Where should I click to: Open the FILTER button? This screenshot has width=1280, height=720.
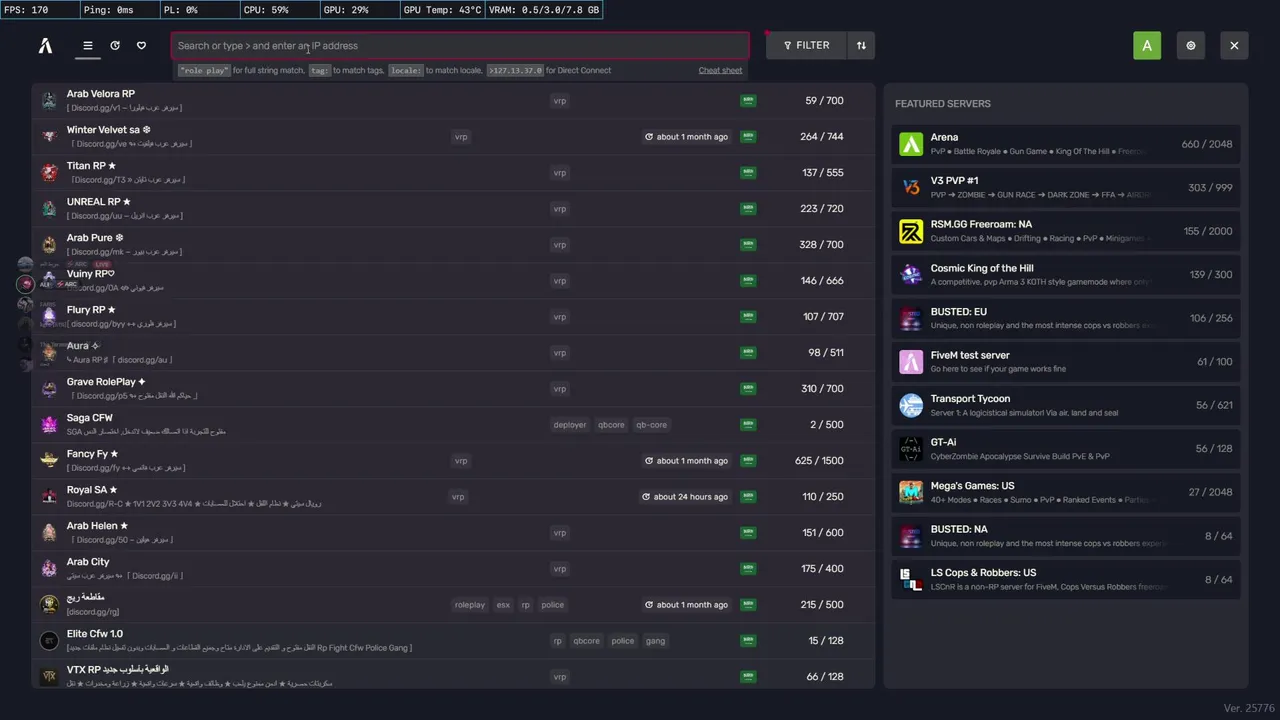[x=806, y=45]
